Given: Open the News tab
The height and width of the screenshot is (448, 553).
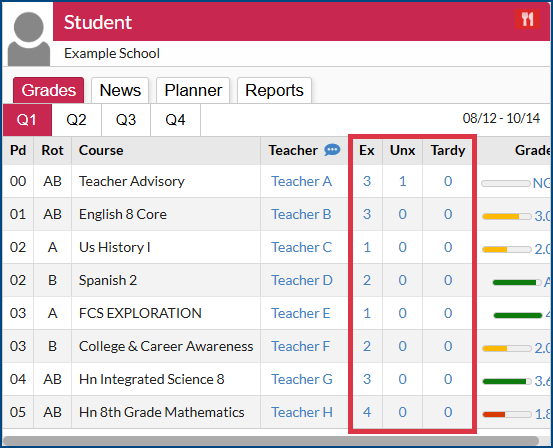Looking at the screenshot, I should click(120, 90).
